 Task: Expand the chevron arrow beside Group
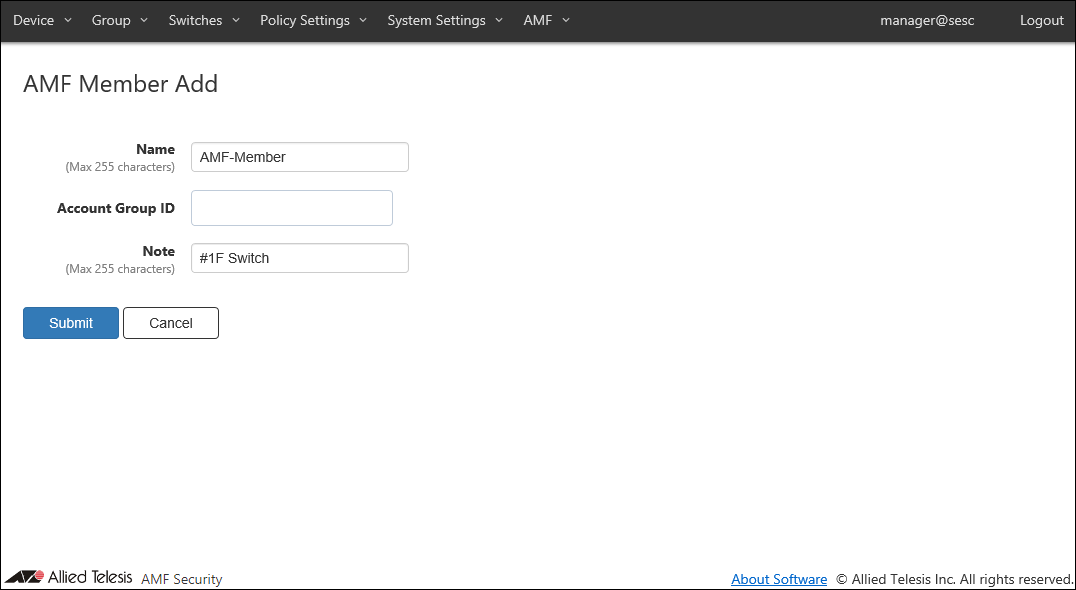(x=144, y=20)
